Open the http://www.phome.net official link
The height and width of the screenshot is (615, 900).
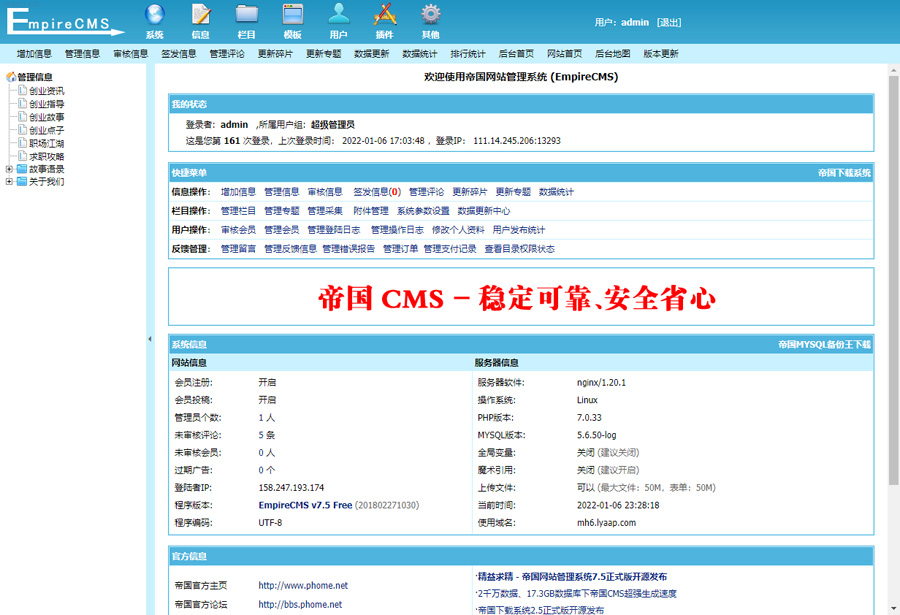point(303,585)
